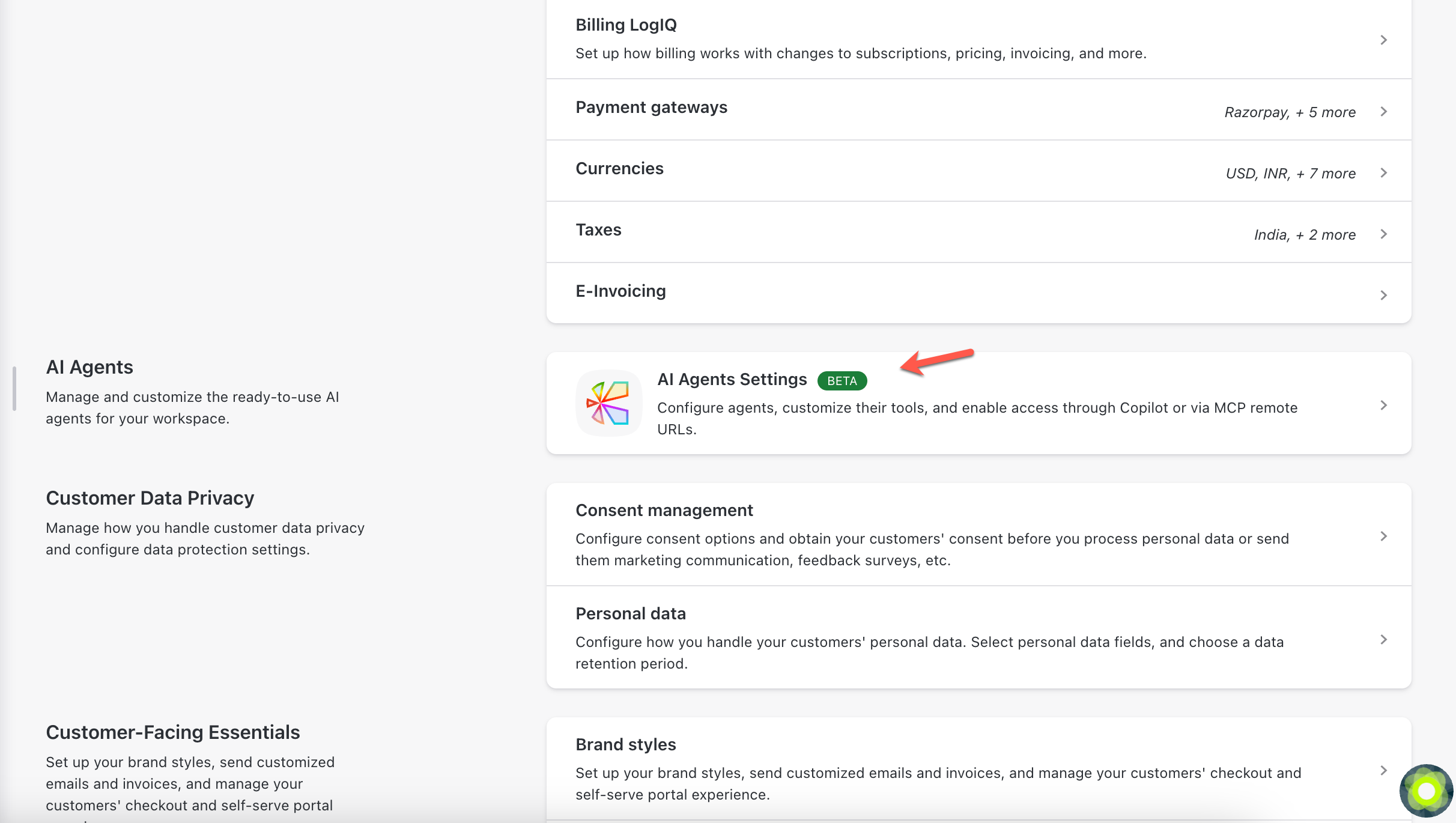The height and width of the screenshot is (823, 1456).
Task: Click Razorpay, + 5 more gateways text
Action: [1290, 112]
